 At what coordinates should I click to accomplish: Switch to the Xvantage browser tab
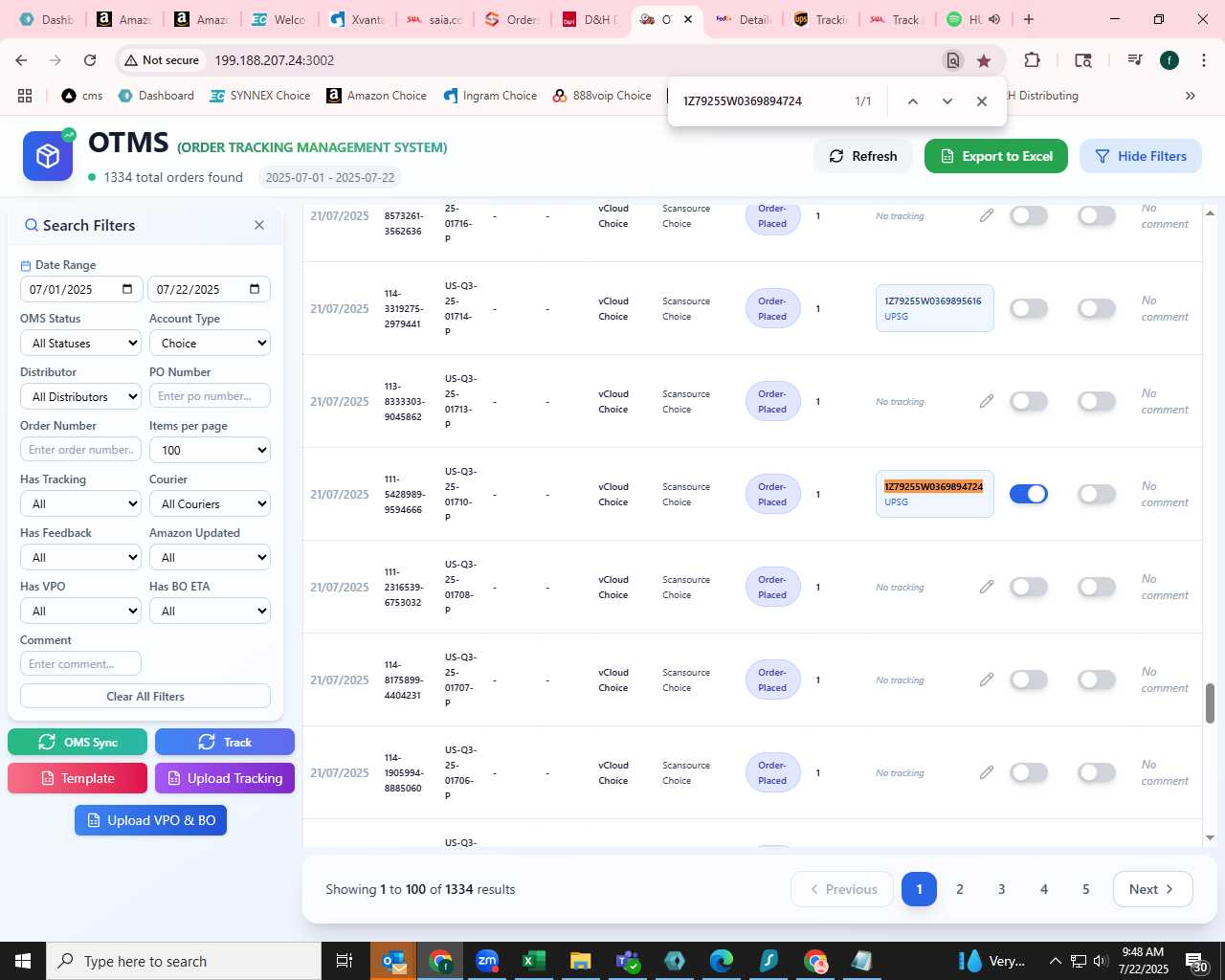(x=357, y=19)
